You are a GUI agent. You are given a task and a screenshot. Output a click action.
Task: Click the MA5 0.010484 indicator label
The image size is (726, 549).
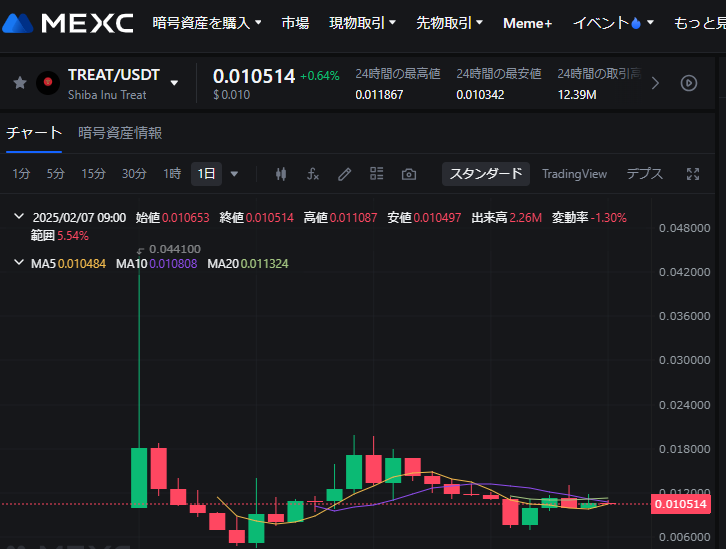pos(69,264)
